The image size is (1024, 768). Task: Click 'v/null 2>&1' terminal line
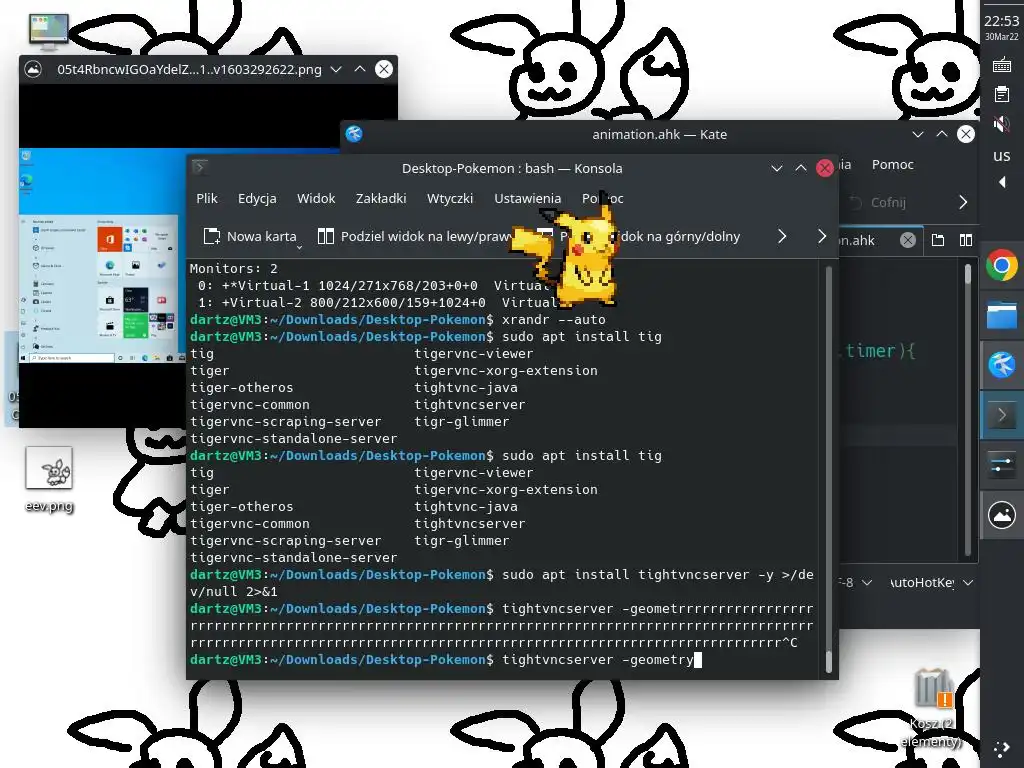pos(234,592)
